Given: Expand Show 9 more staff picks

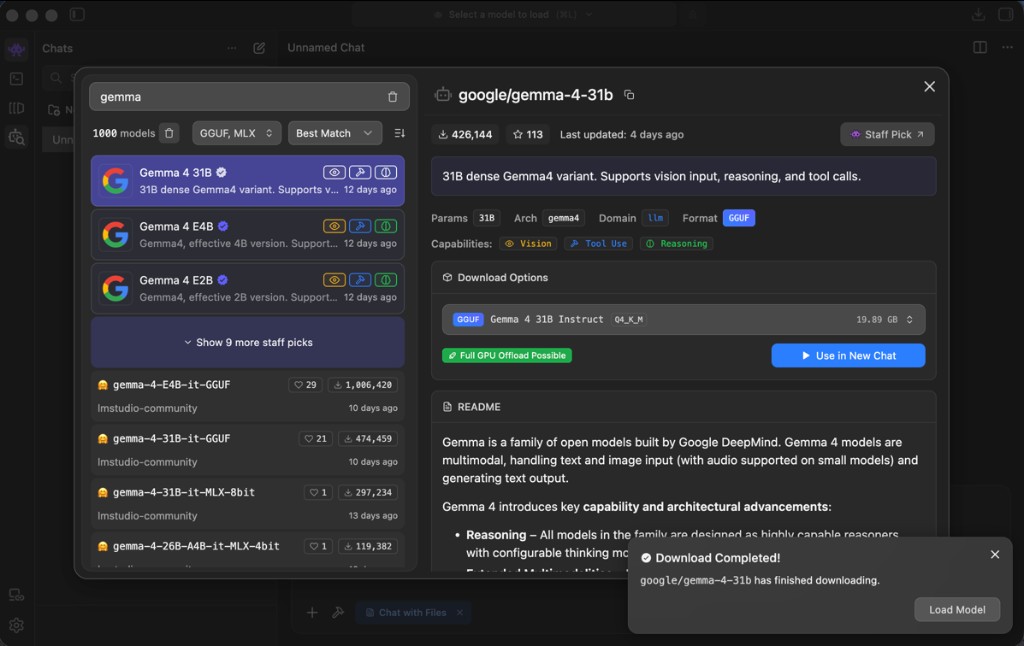Looking at the screenshot, I should [248, 342].
